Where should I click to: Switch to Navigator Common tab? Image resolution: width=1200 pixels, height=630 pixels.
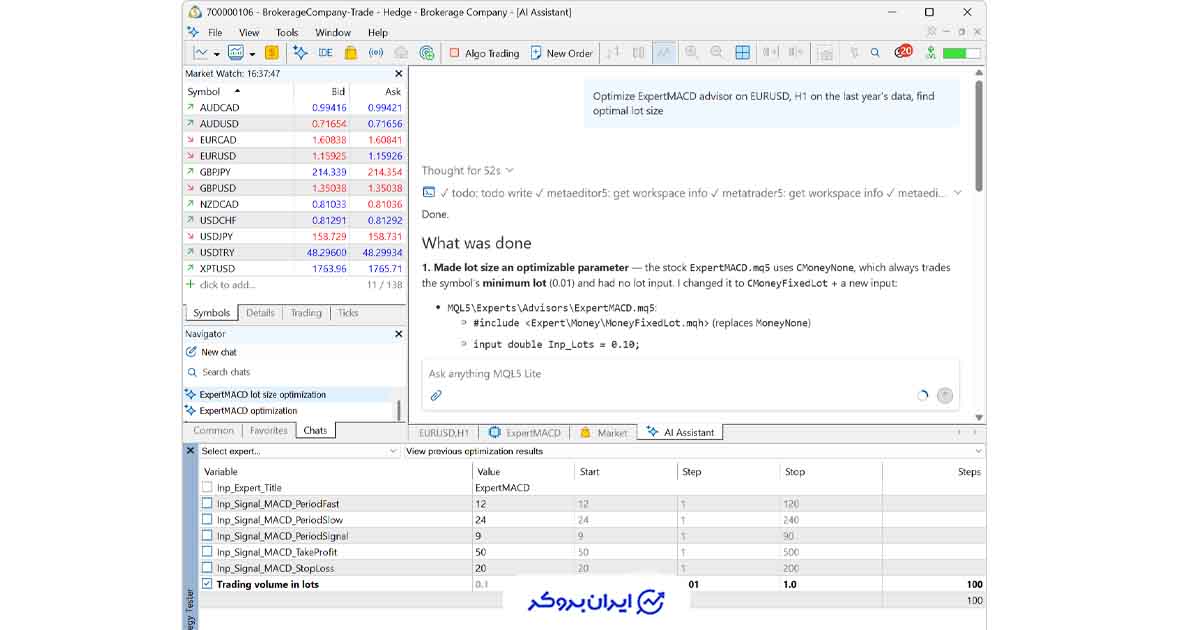(214, 431)
